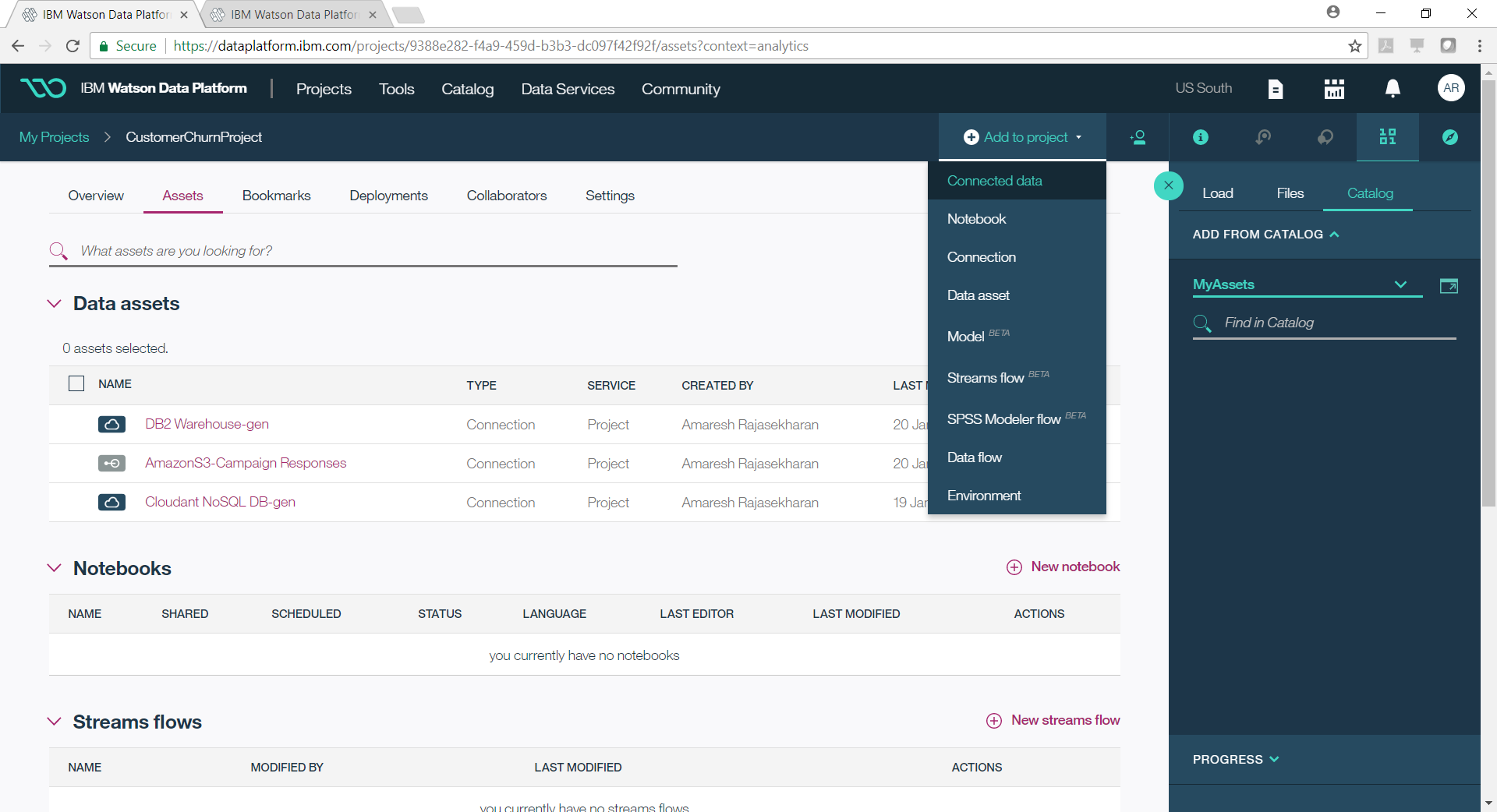Screen dimensions: 1497x812
Task: Click the AmazonS3-Campaign Responses connection icon
Action: pos(111,464)
